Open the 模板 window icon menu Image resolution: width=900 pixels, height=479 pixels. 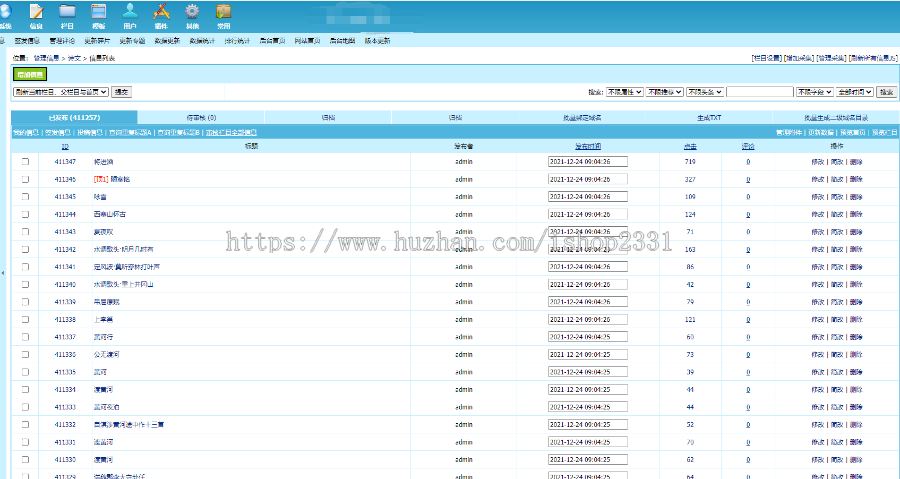(x=99, y=15)
